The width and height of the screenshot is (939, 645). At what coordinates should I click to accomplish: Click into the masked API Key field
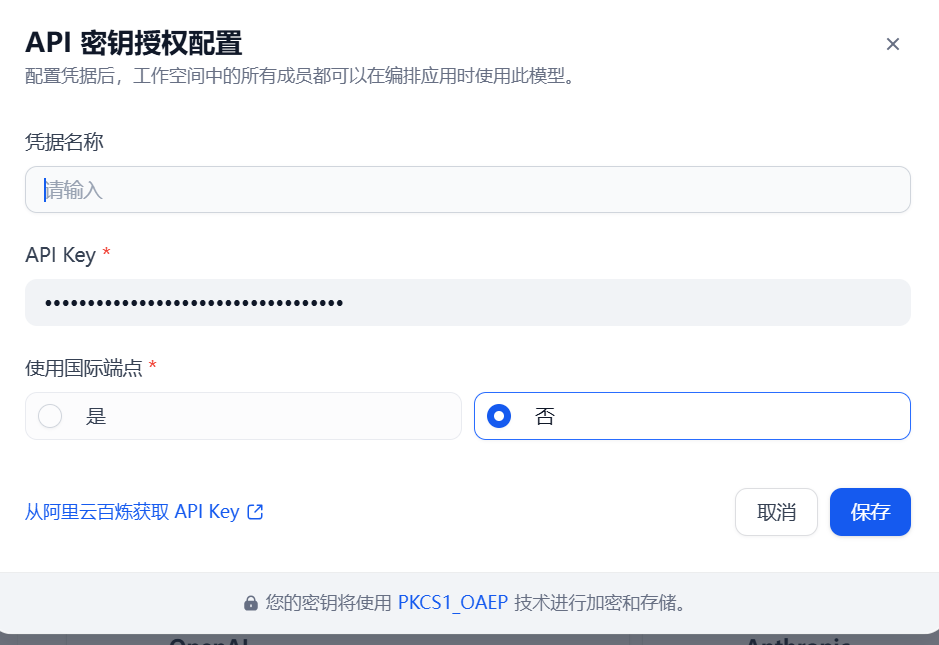468,302
